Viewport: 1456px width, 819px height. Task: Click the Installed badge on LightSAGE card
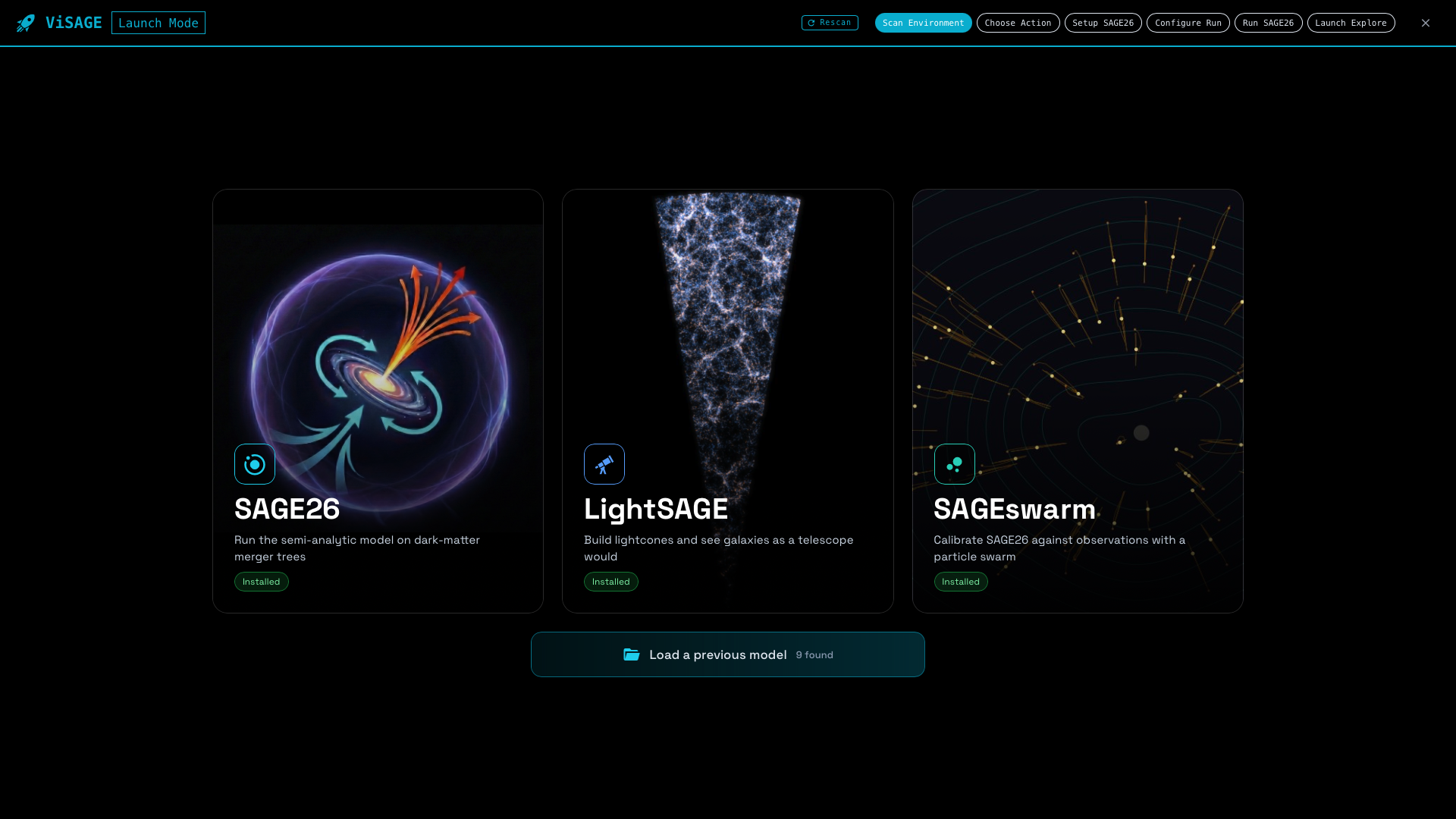(611, 582)
